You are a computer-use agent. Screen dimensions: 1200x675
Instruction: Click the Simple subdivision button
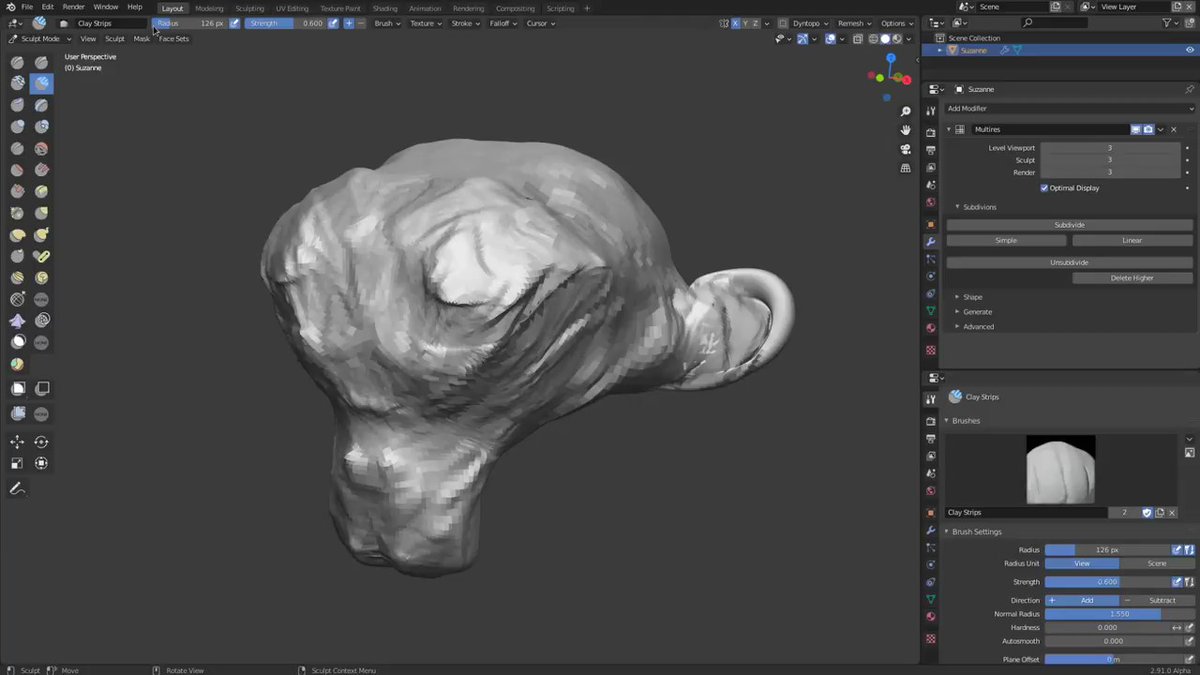point(1006,241)
